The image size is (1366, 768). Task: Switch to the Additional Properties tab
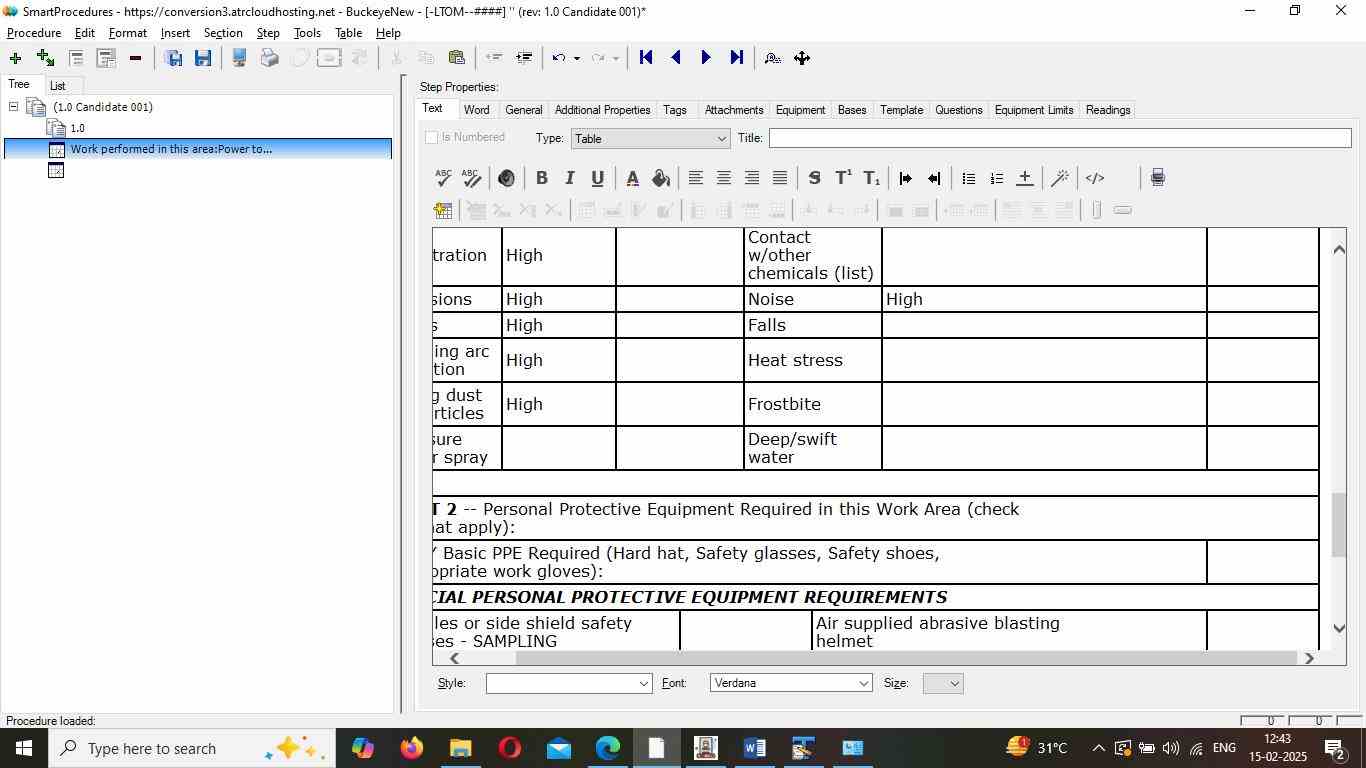click(x=602, y=110)
